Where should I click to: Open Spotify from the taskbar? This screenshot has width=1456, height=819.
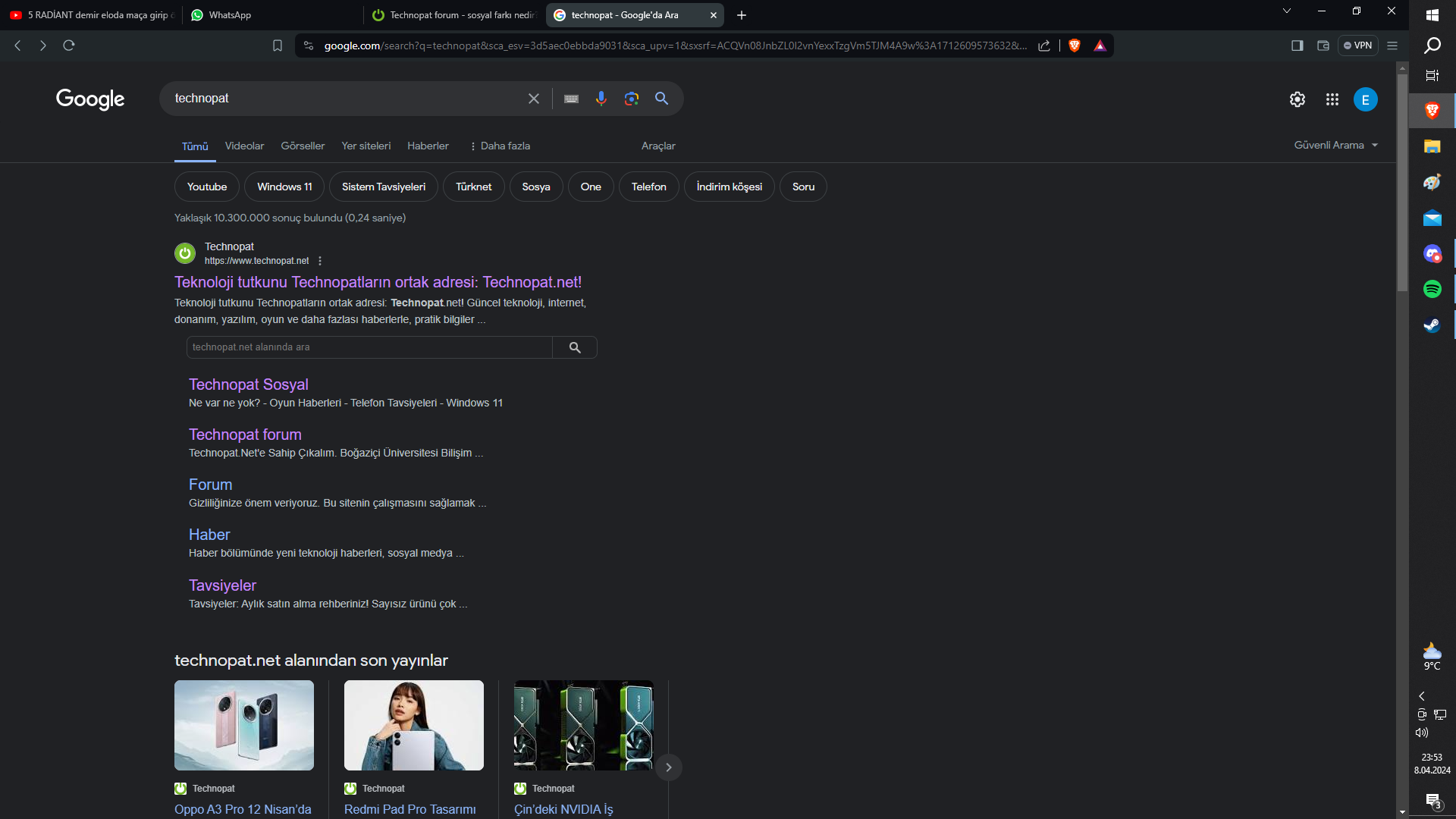[x=1432, y=289]
